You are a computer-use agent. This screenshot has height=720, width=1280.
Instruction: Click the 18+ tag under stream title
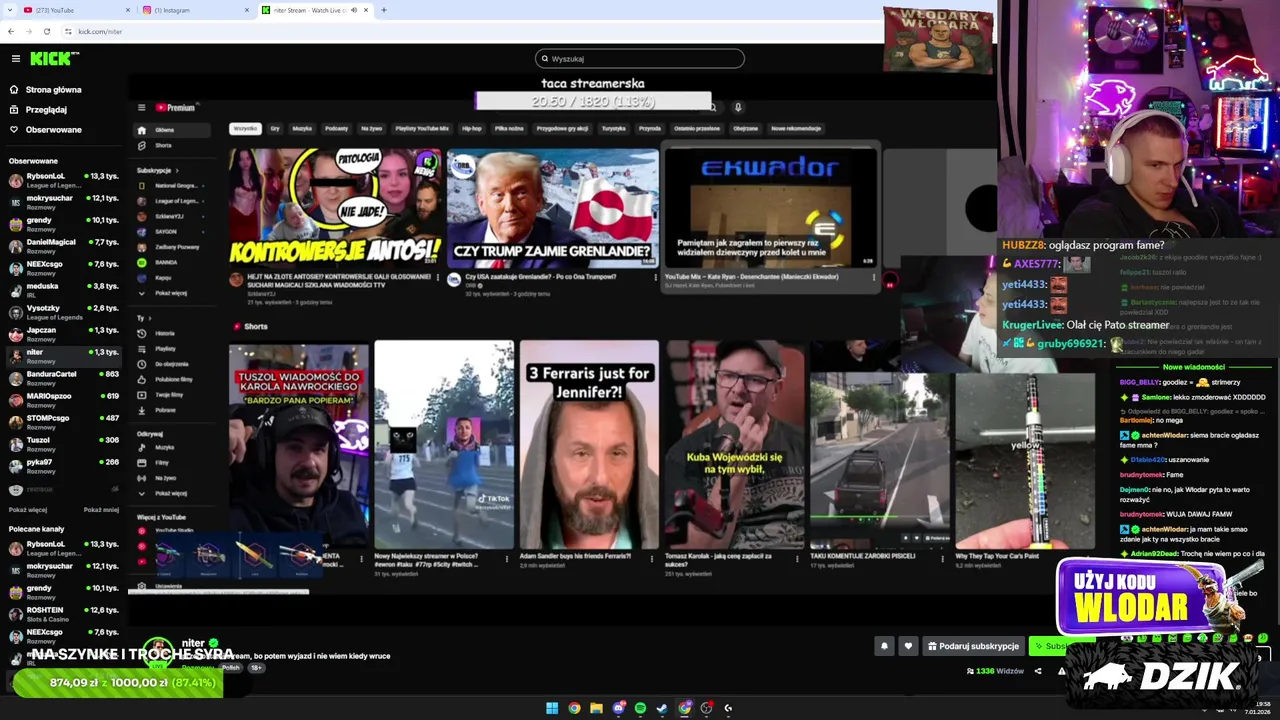click(256, 667)
